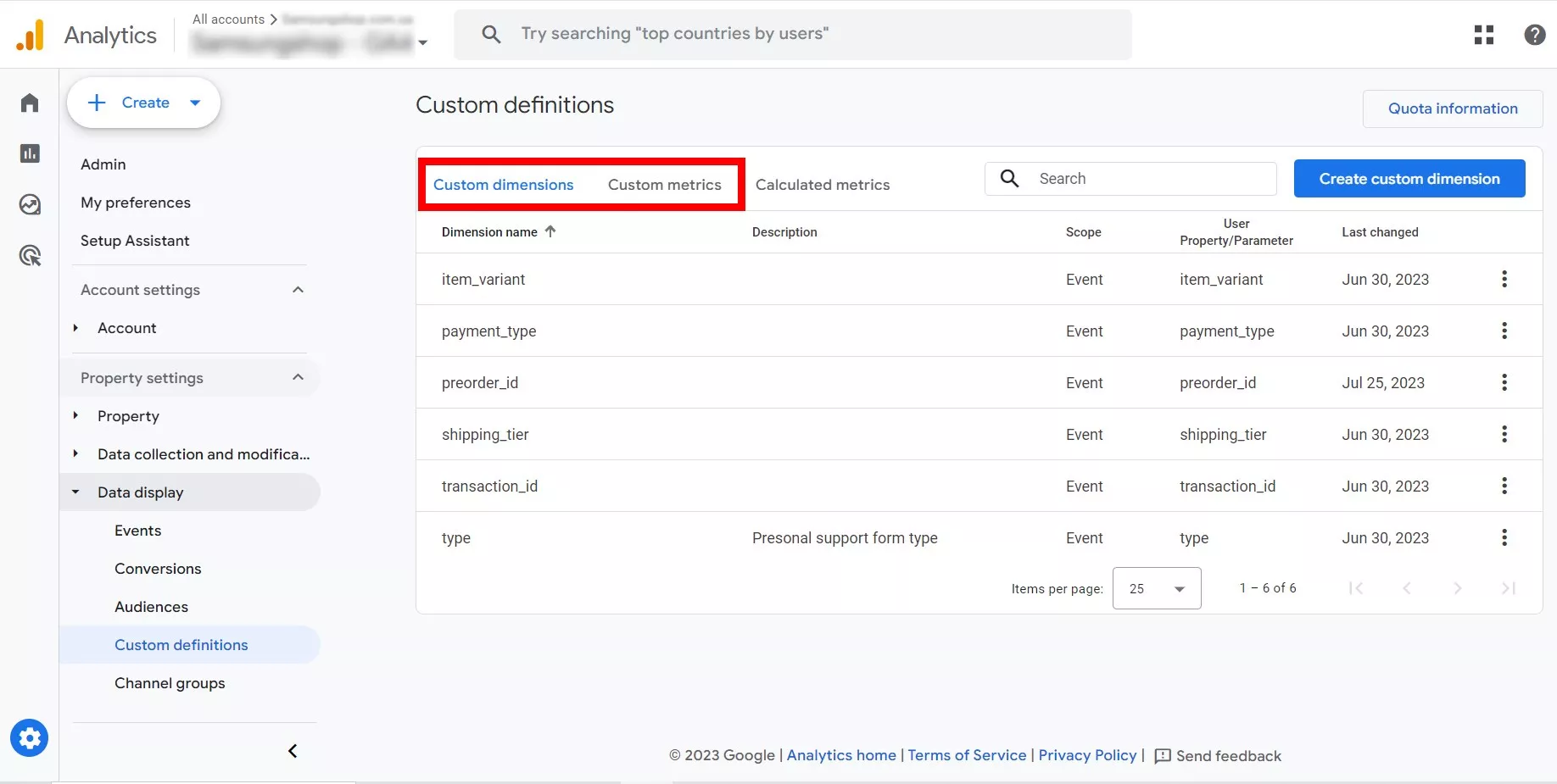Focus the custom dimensions Search field
This screenshot has height=784, width=1557.
[x=1130, y=179]
